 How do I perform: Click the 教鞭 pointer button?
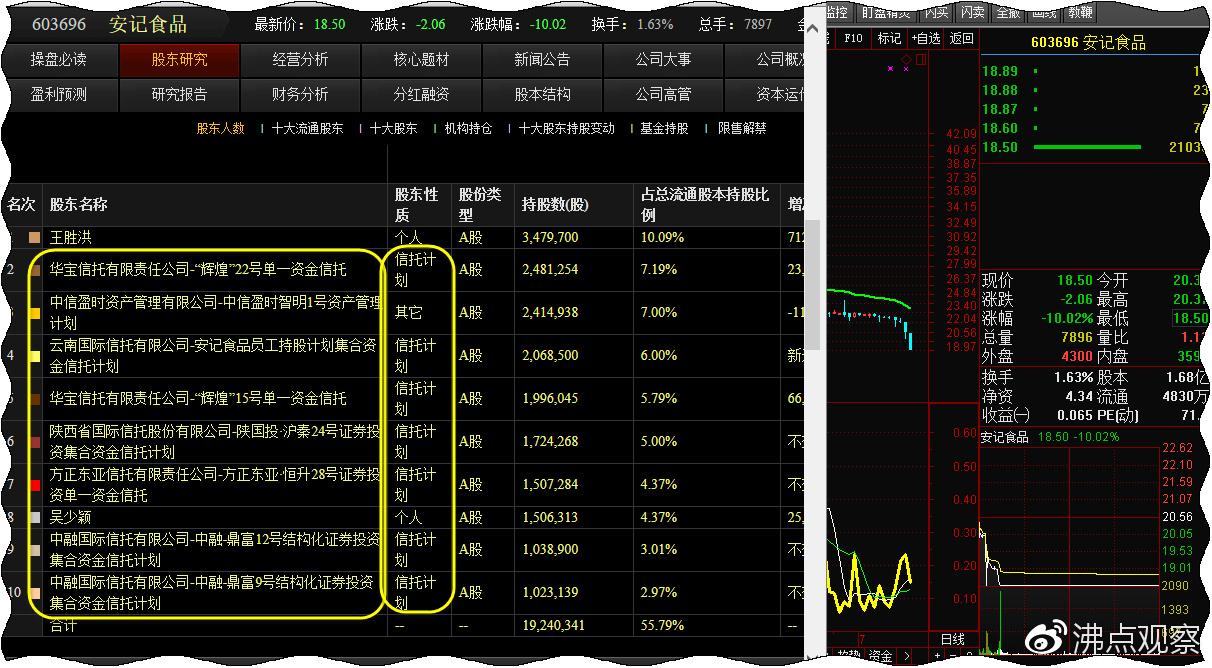point(1080,12)
